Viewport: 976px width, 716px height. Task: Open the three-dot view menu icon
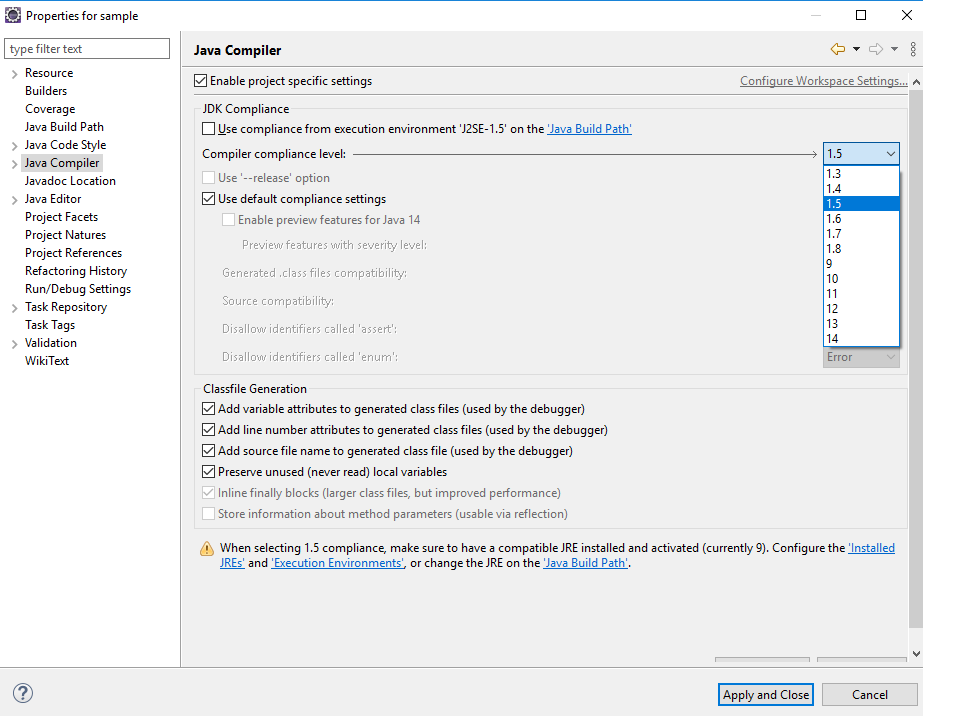pyautogui.click(x=913, y=49)
